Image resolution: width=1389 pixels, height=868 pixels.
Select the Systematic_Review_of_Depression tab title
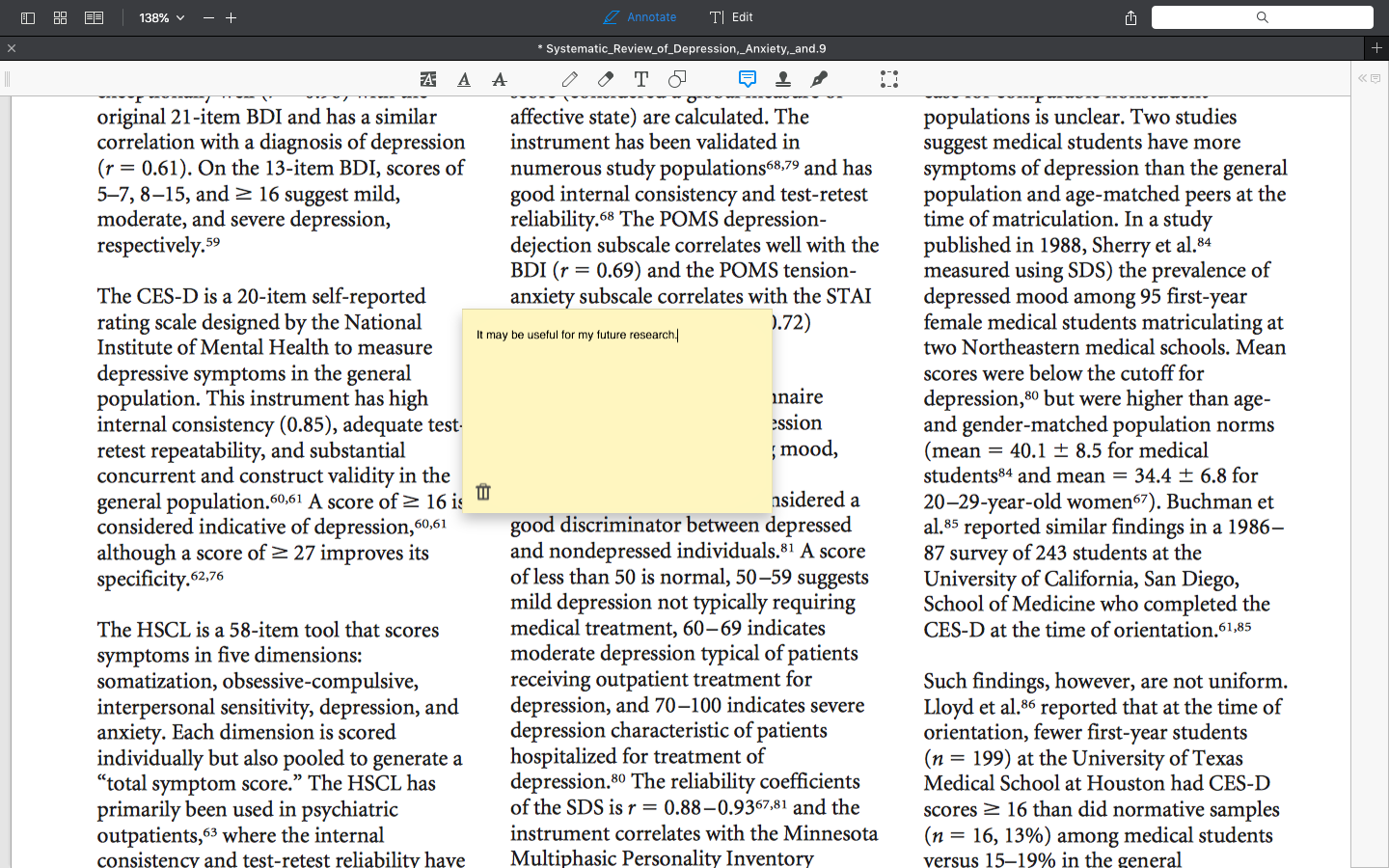click(x=682, y=48)
